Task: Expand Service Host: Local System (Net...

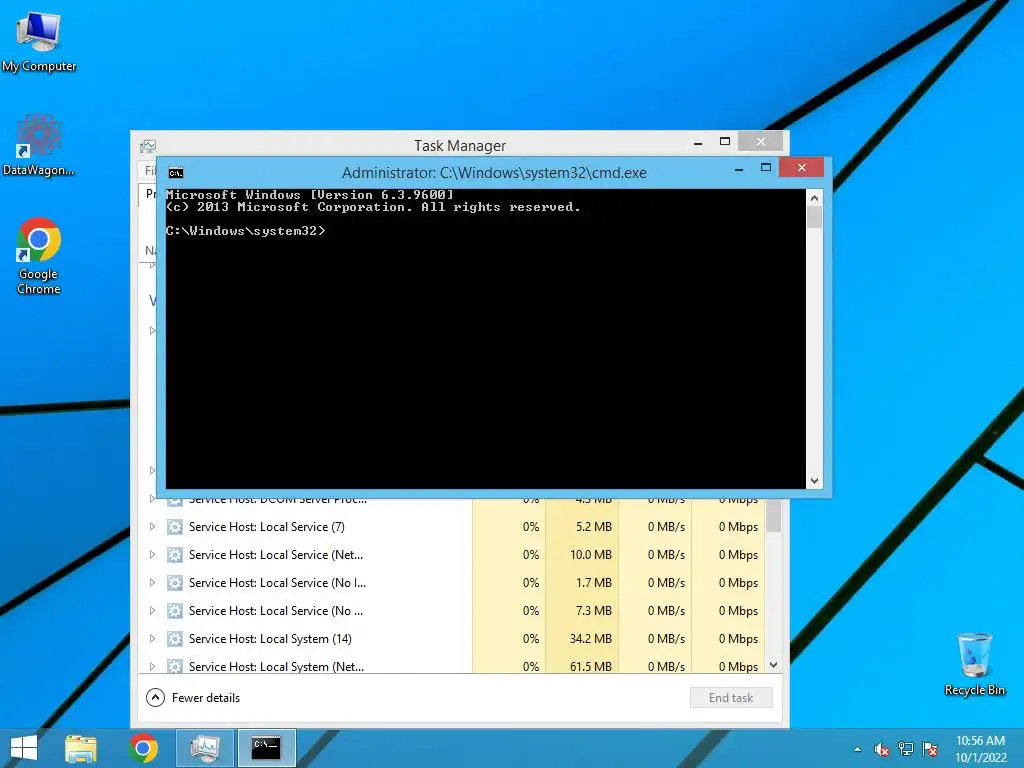Action: tap(152, 666)
